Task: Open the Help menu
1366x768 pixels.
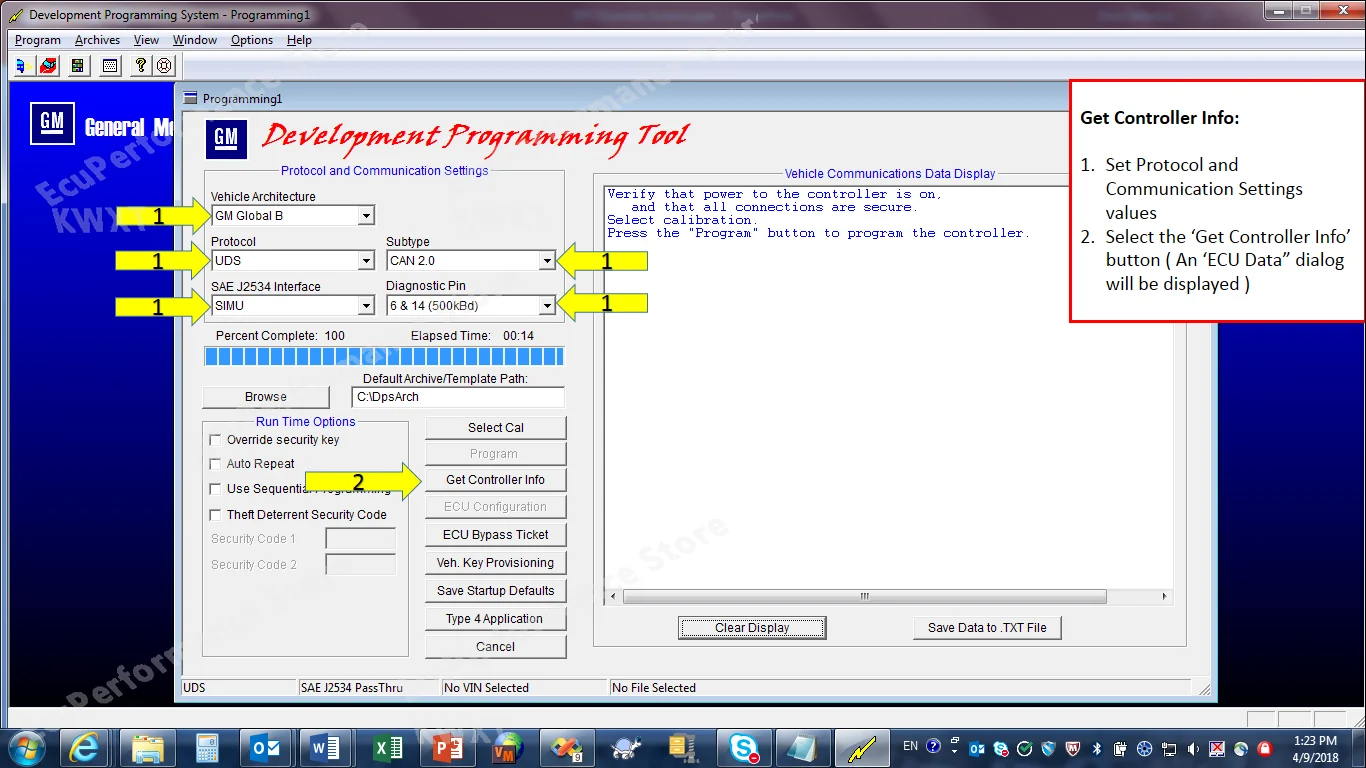Action: [x=299, y=40]
